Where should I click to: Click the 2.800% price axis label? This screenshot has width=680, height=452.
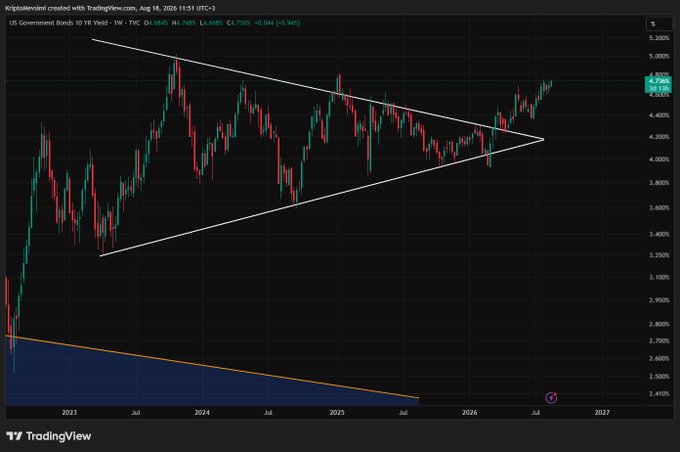659,324
